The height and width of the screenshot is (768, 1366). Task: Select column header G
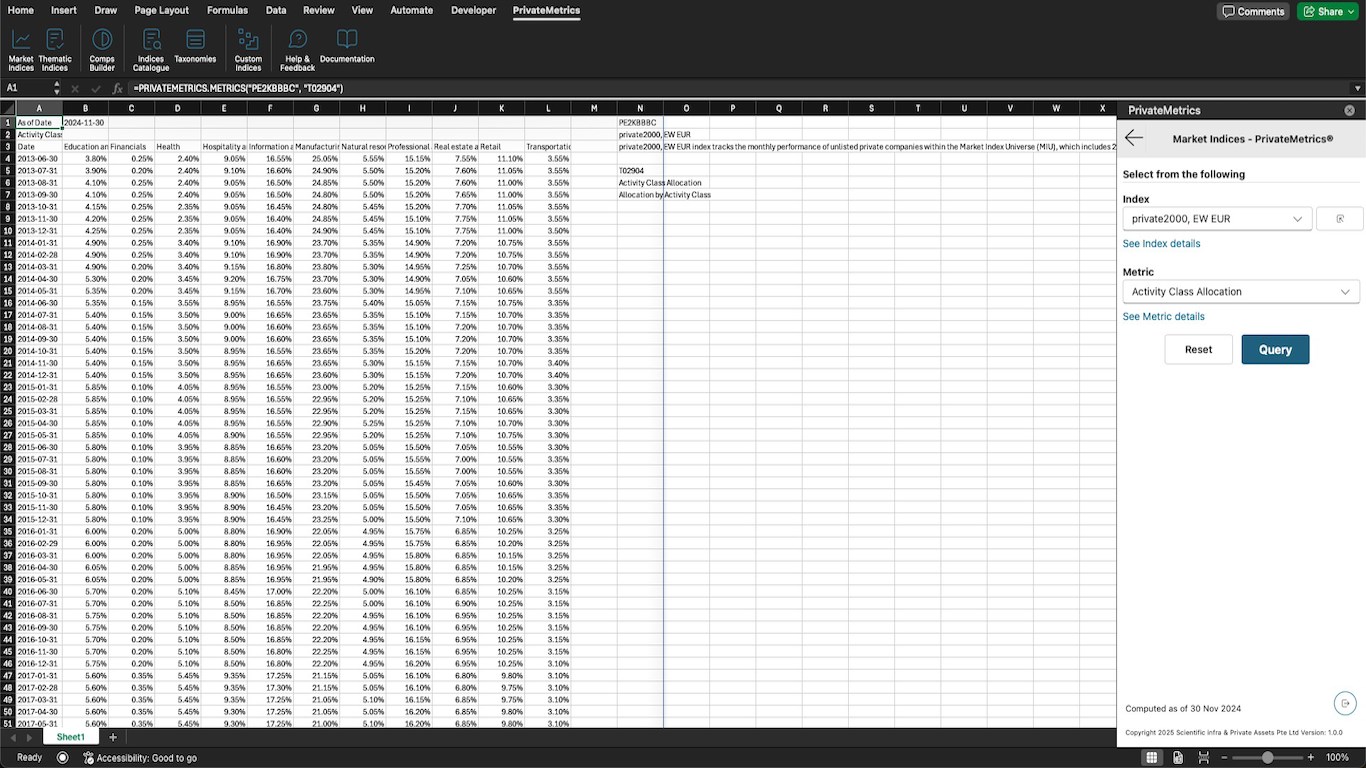pos(316,108)
